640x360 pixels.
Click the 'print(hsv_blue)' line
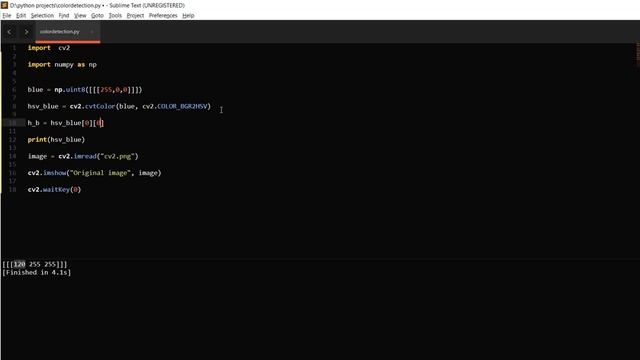click(56, 140)
